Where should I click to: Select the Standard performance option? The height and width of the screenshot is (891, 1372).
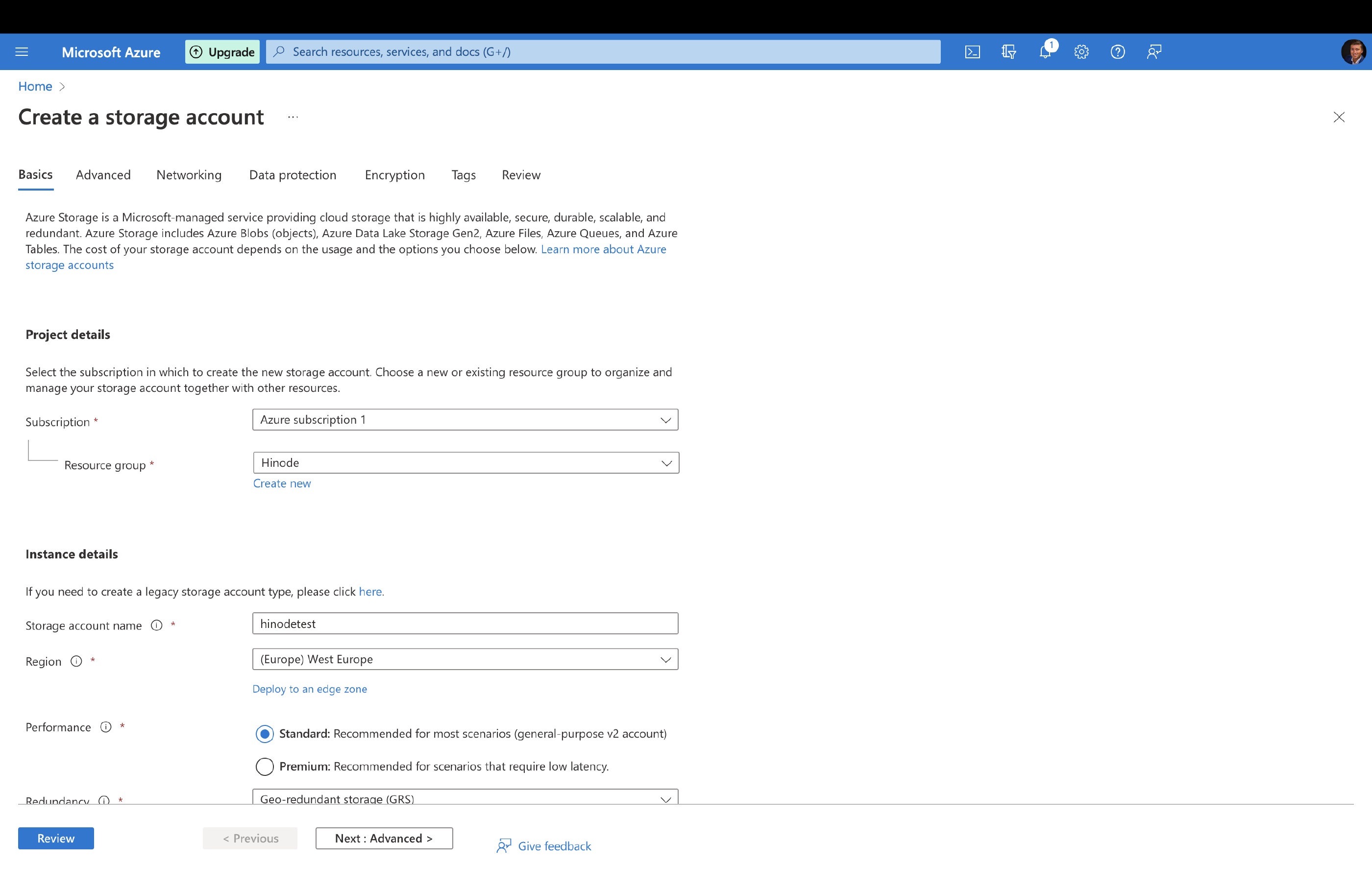pyautogui.click(x=265, y=734)
